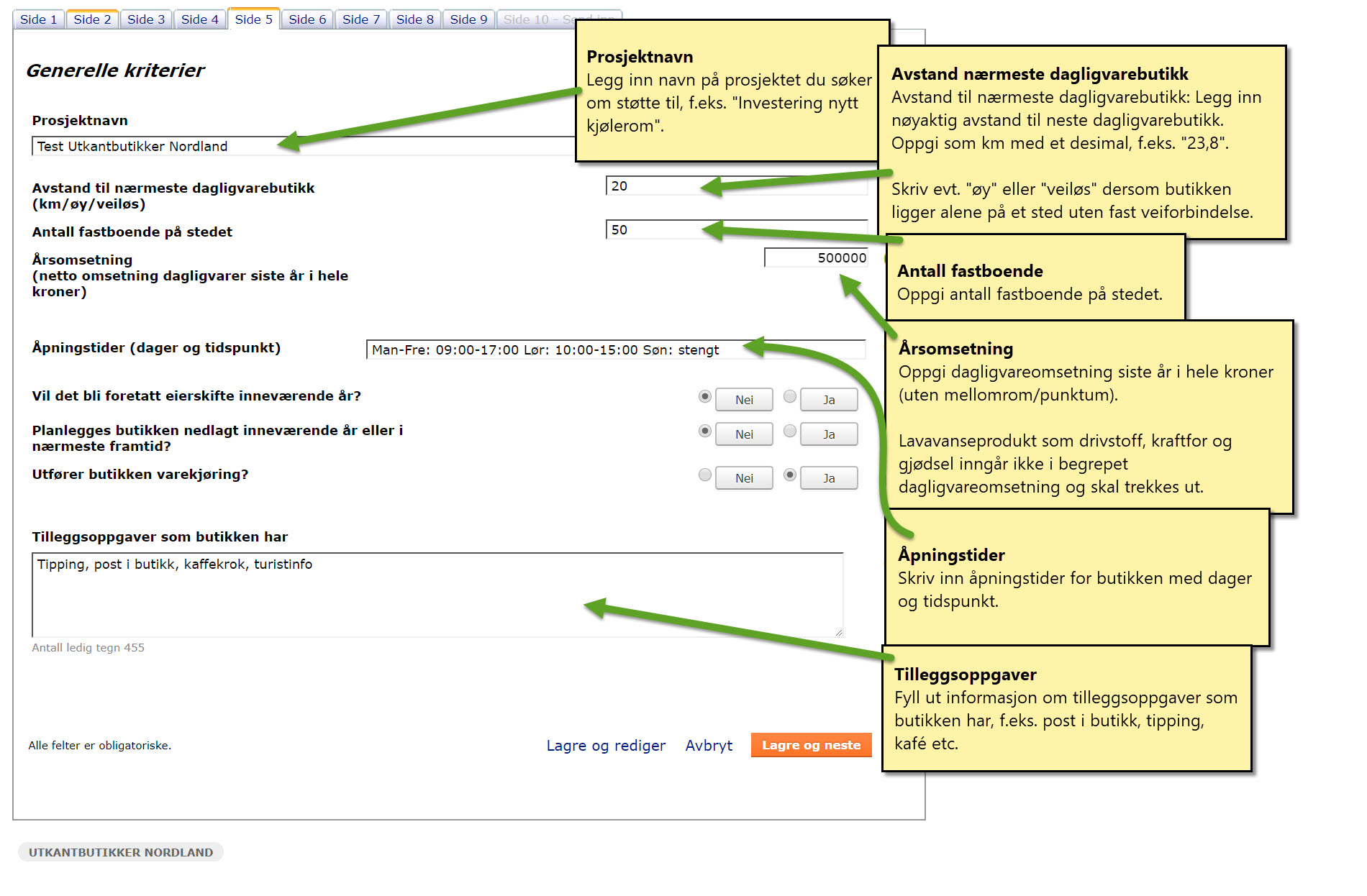Click Nei button for eierskifte question
The width and height of the screenshot is (1367, 896).
point(744,400)
